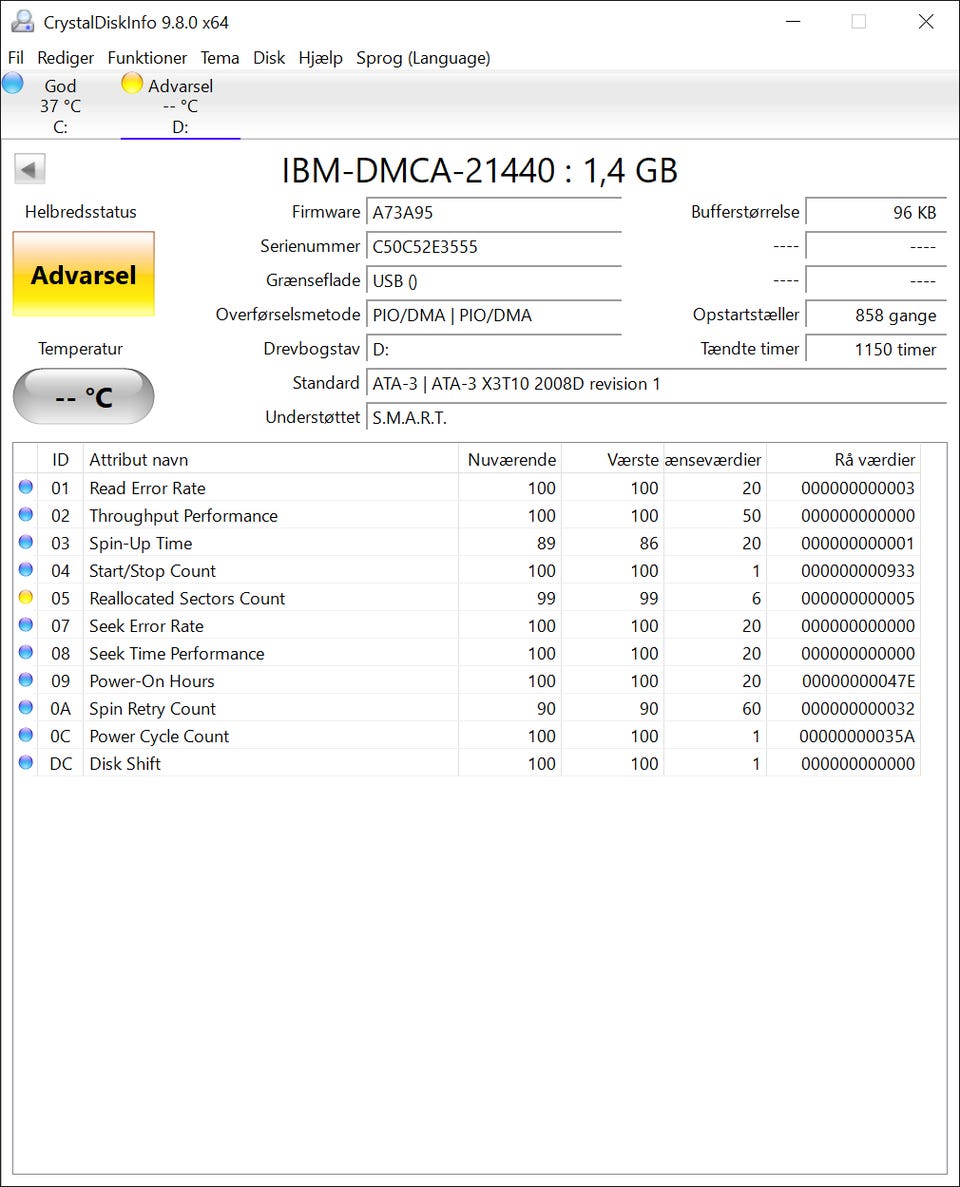
Task: Click blue status dot beside Read Error Rate
Action: pyautogui.click(x=26, y=488)
